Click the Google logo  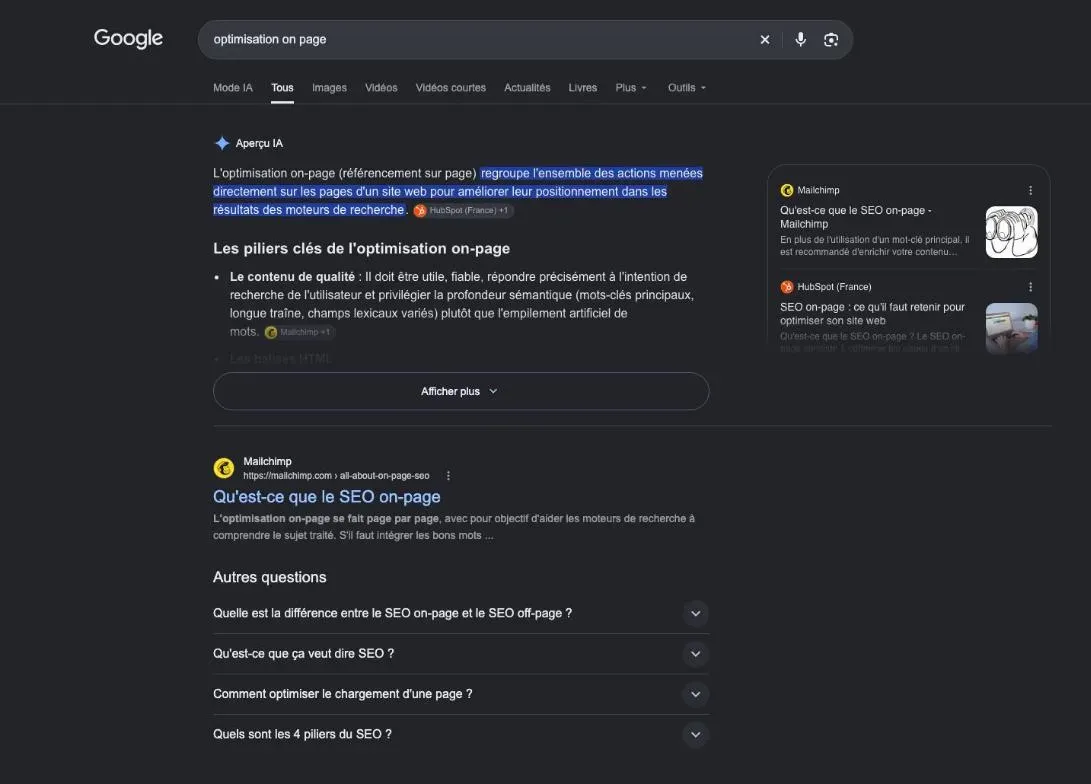pyautogui.click(x=128, y=38)
